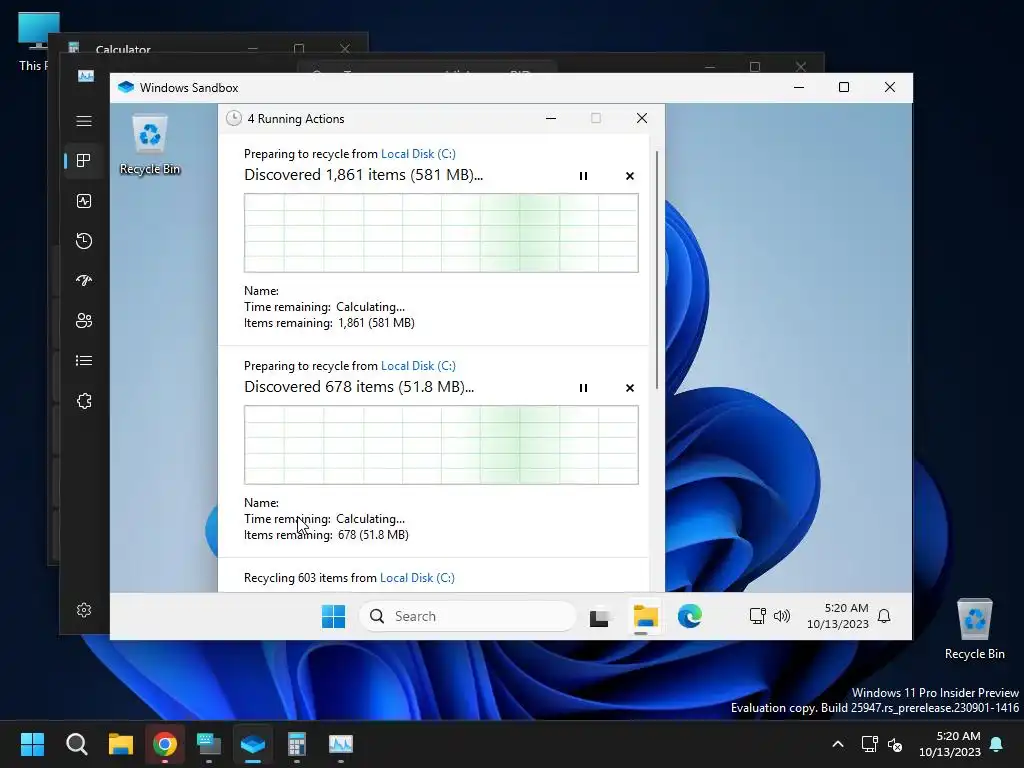This screenshot has width=1024, height=768.
Task: Open Sandbox clock showing 5:20 AM
Action: click(838, 616)
